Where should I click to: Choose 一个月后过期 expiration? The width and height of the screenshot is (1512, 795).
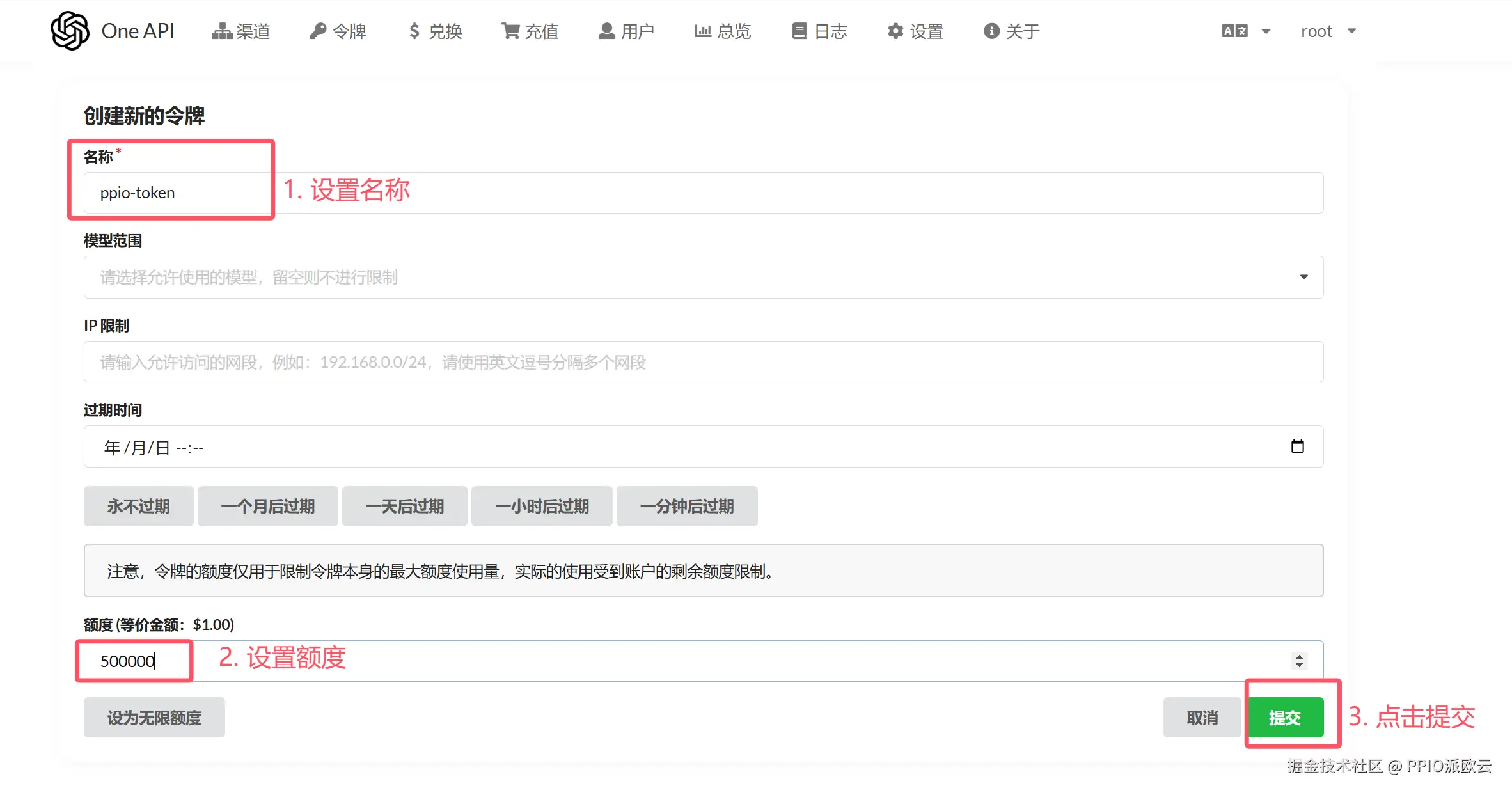267,507
